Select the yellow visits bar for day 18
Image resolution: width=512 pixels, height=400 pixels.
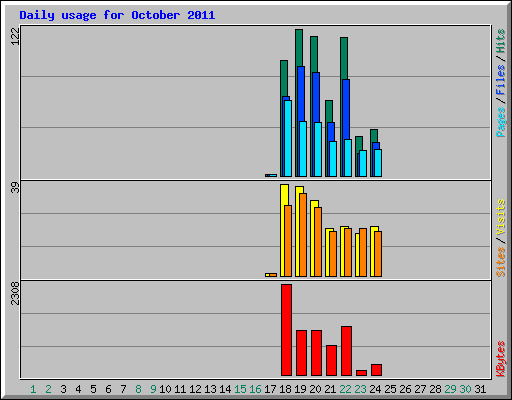pos(283,230)
